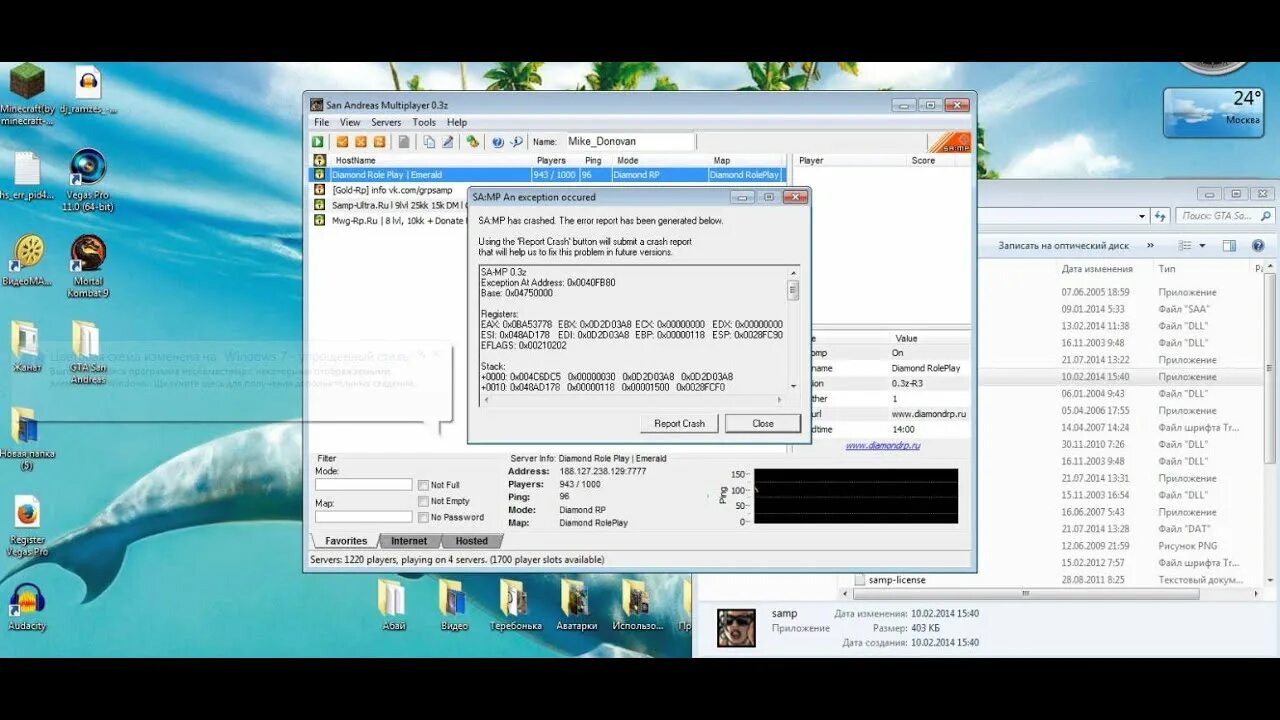Viewport: 1280px width, 720px height.
Task: Switch to the Favorites tab
Action: 345,541
